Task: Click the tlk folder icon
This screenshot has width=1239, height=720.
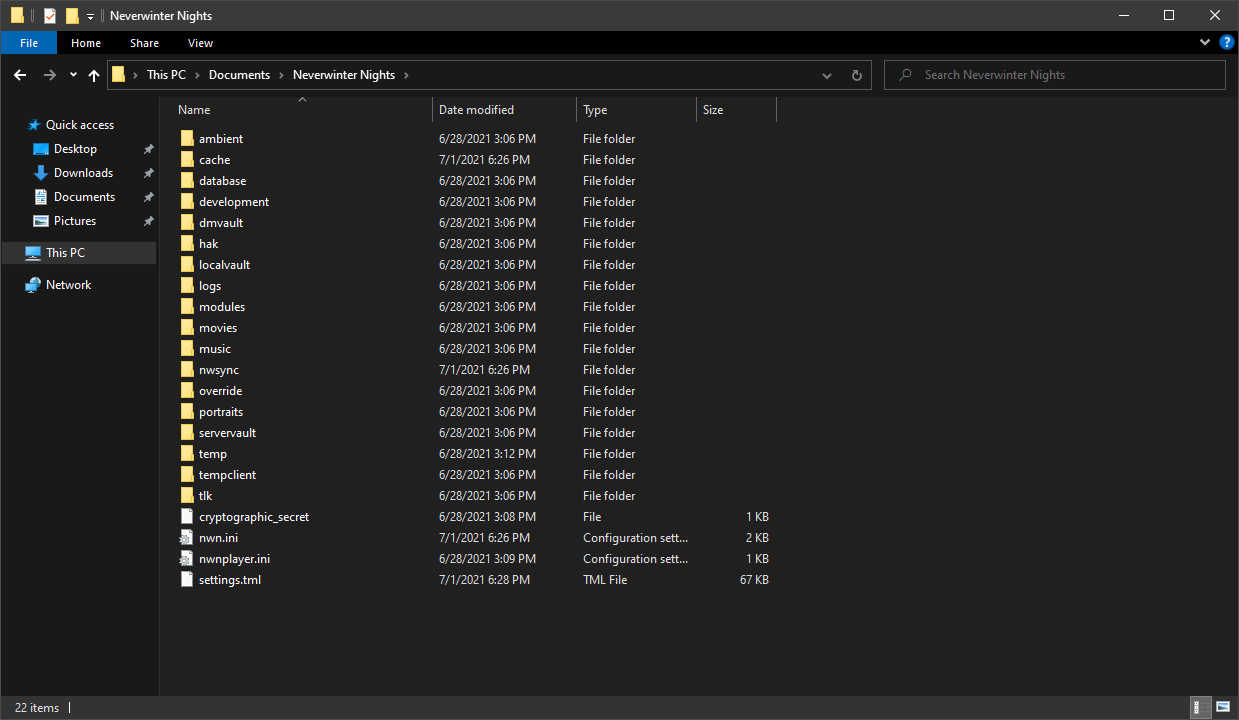Action: [x=186, y=496]
